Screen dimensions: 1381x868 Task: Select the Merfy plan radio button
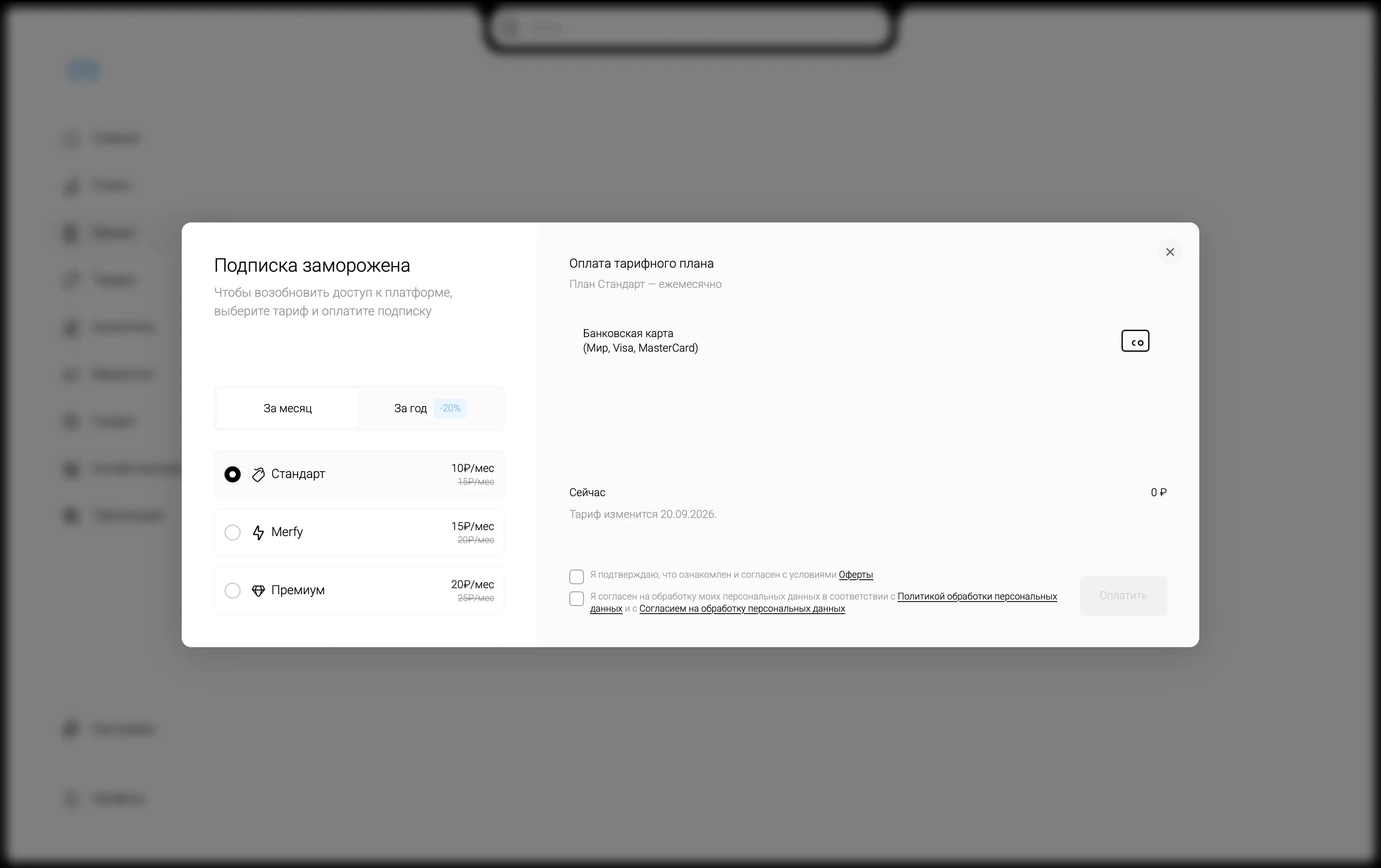[x=232, y=533]
